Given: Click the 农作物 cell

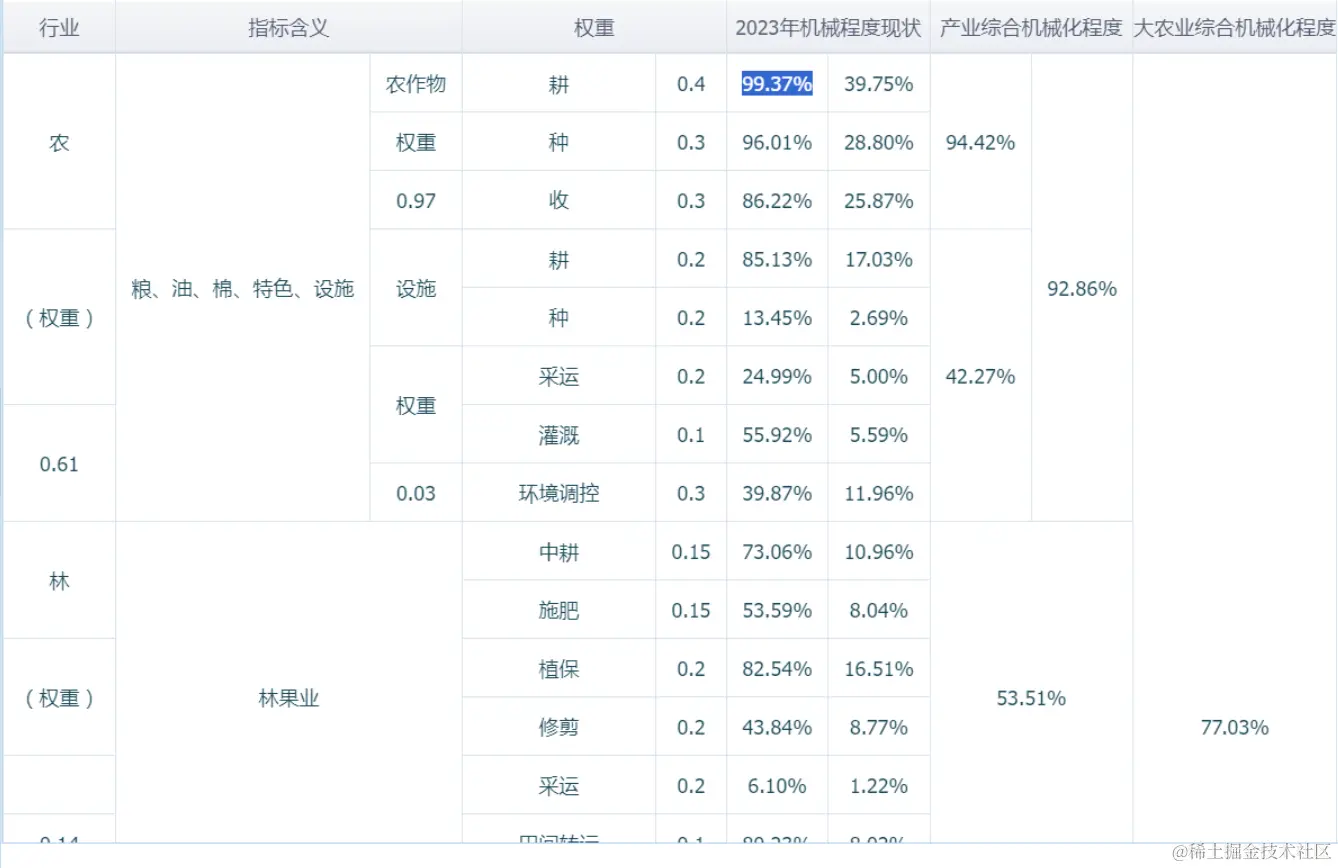Looking at the screenshot, I should [416, 84].
